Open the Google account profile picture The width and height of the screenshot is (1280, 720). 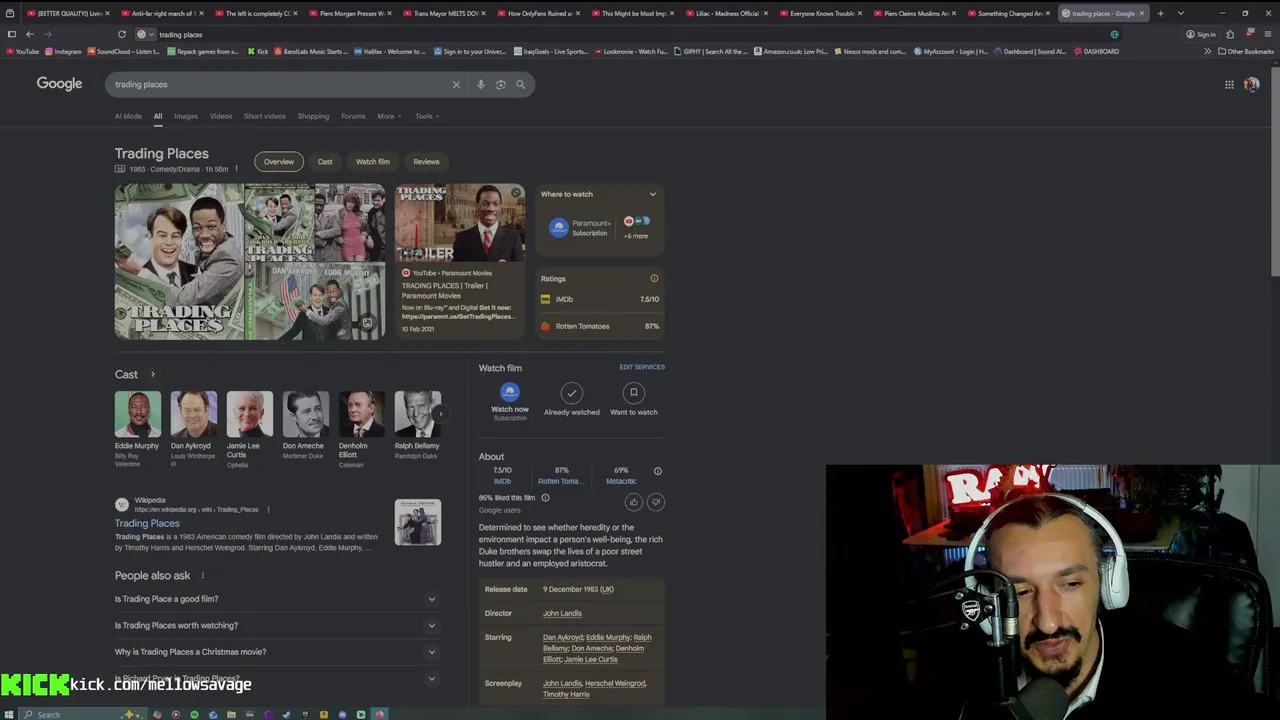1251,85
